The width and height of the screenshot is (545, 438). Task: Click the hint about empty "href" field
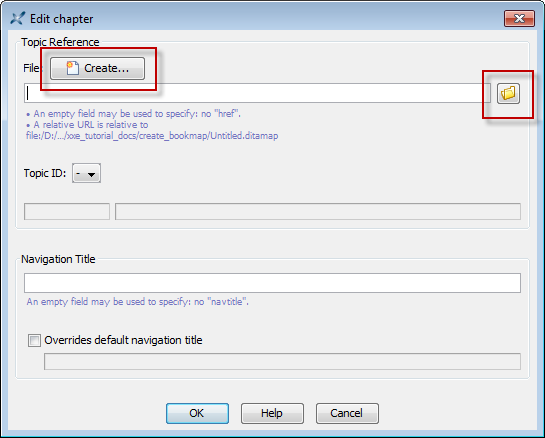pyautogui.click(x=134, y=114)
